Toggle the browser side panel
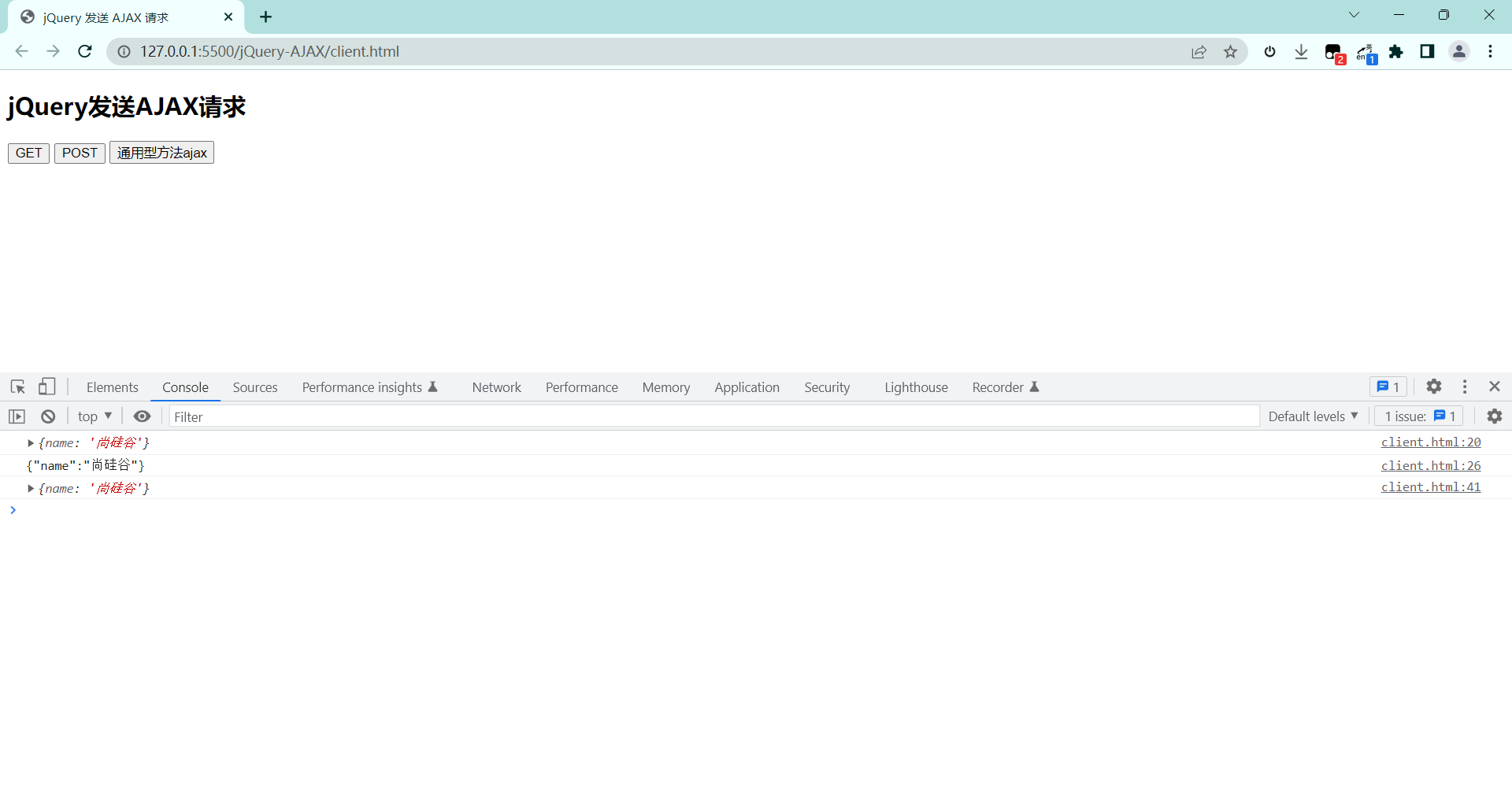This screenshot has width=1512, height=799. (1427, 52)
